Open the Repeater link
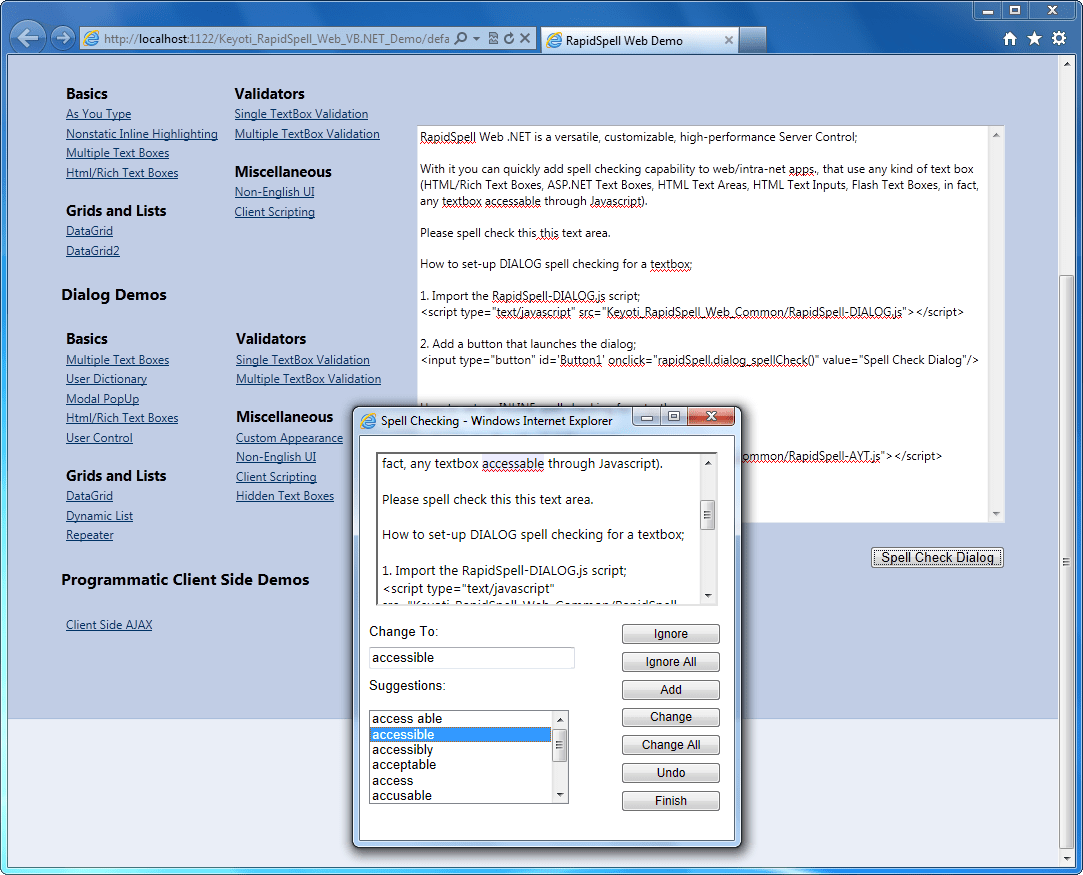This screenshot has width=1083, height=875. 90,535
